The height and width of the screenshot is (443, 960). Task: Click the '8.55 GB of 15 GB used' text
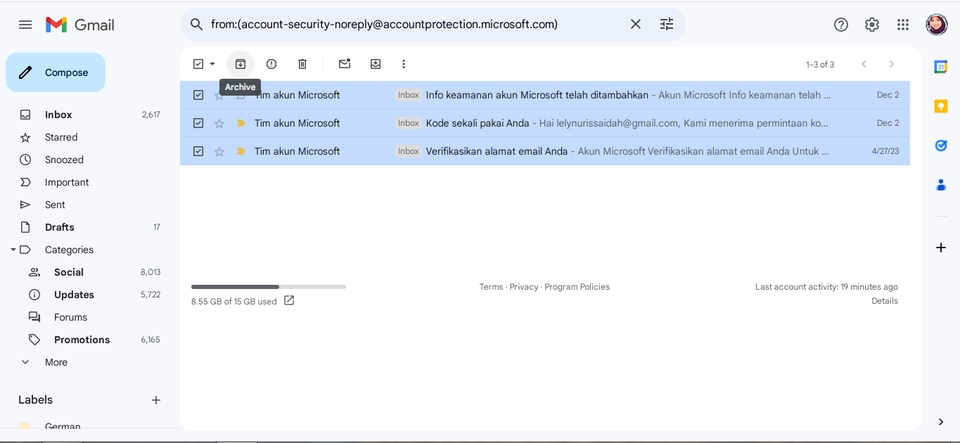[234, 301]
